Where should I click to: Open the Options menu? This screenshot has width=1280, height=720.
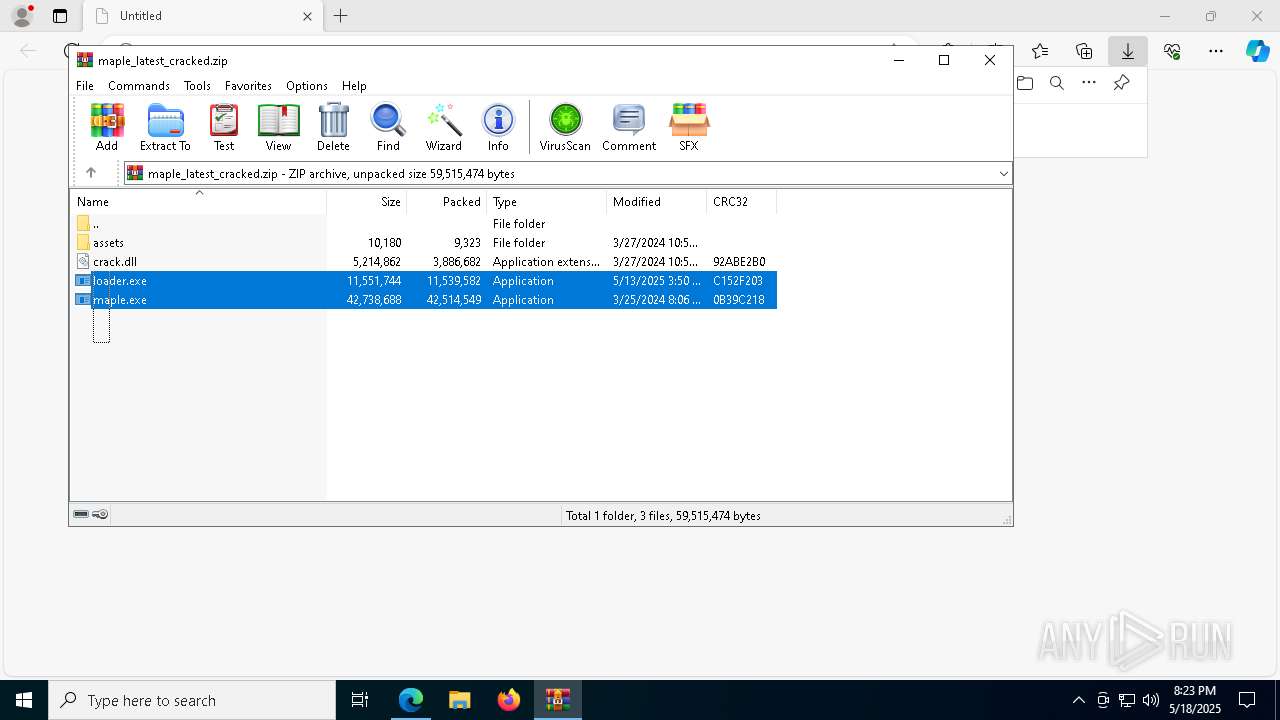[307, 86]
